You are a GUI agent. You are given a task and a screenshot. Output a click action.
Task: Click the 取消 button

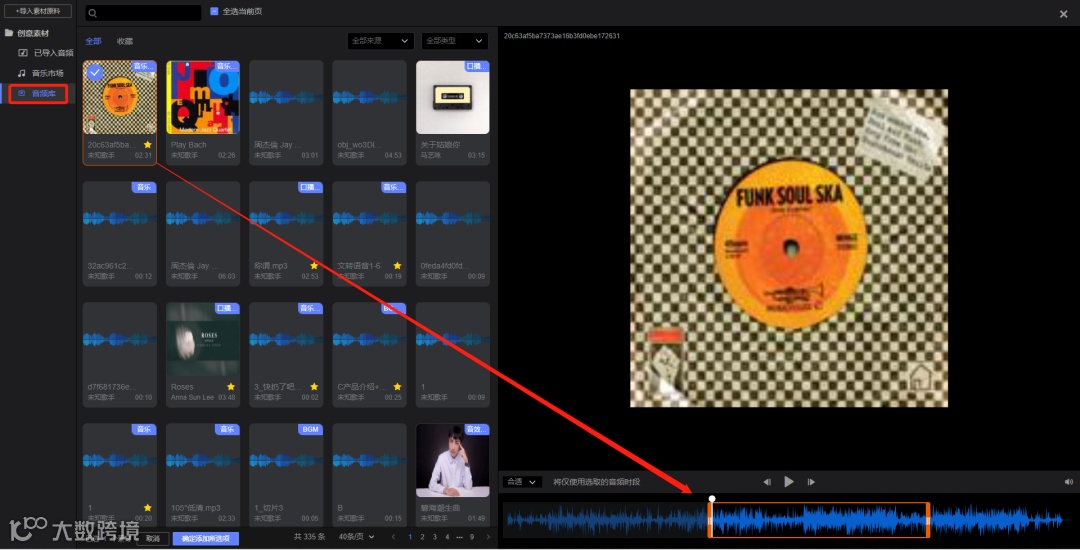(153, 538)
